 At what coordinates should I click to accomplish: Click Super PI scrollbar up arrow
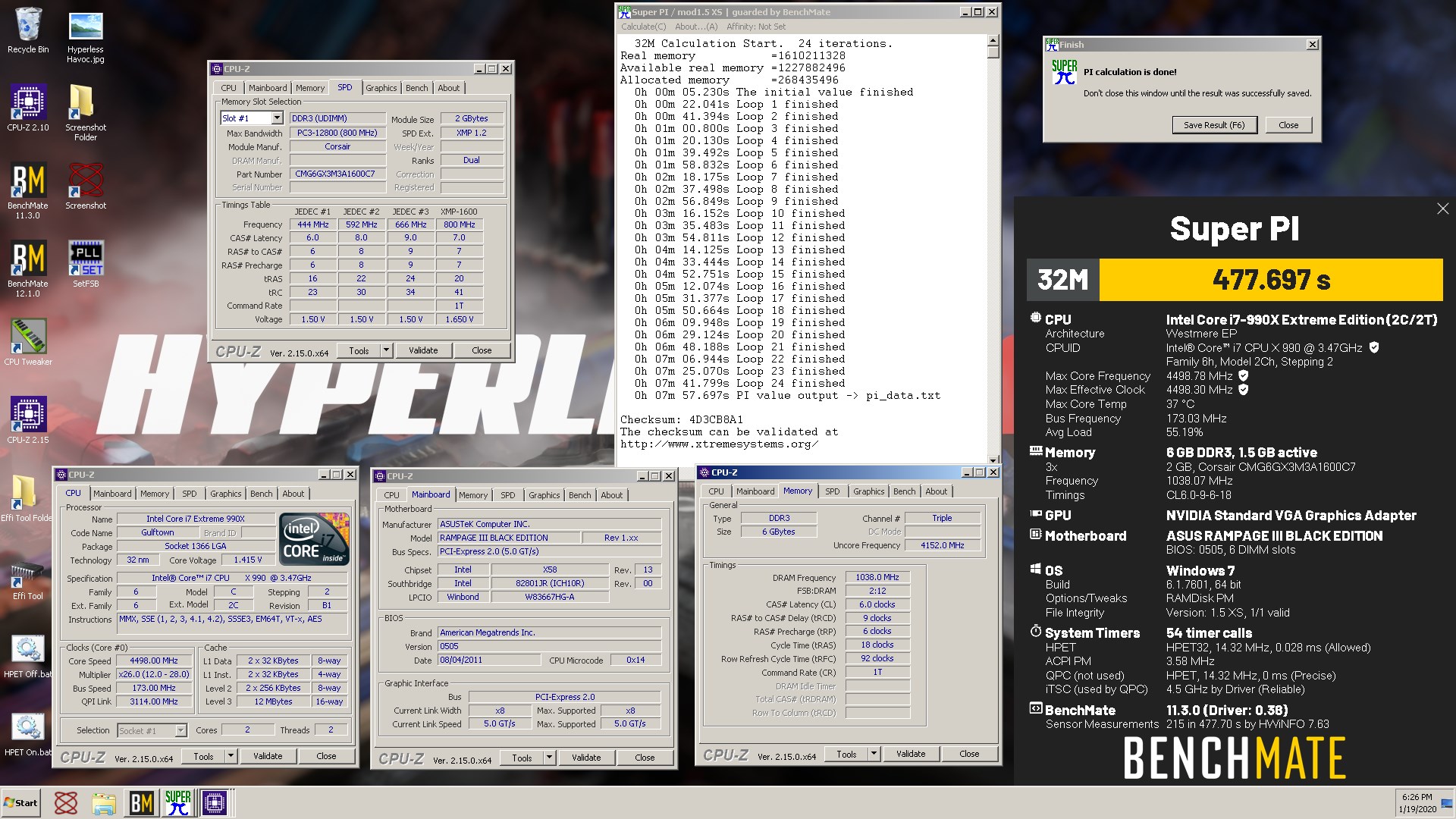993,39
